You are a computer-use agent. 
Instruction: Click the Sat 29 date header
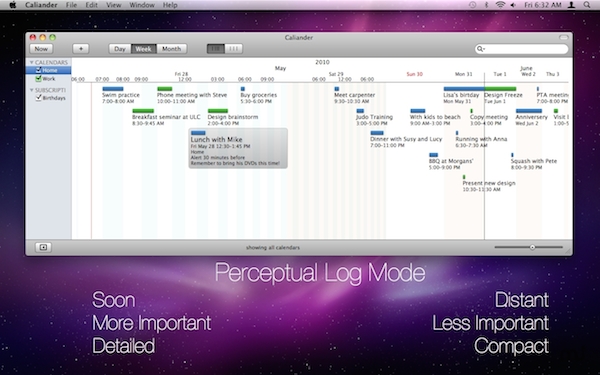pyautogui.click(x=336, y=74)
